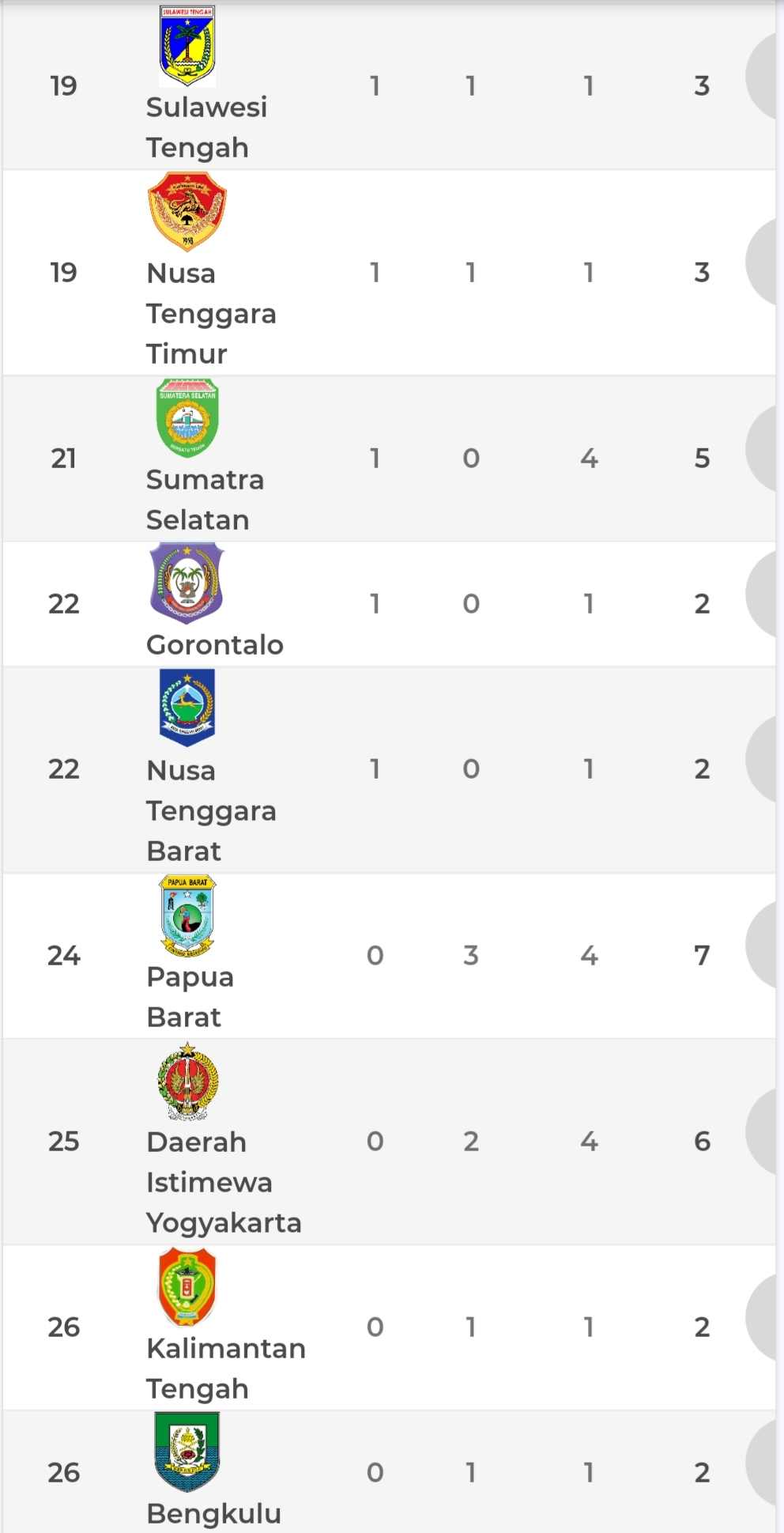Click the Nusa Tenggara Timur emblem
784x1533 pixels.
click(x=187, y=212)
